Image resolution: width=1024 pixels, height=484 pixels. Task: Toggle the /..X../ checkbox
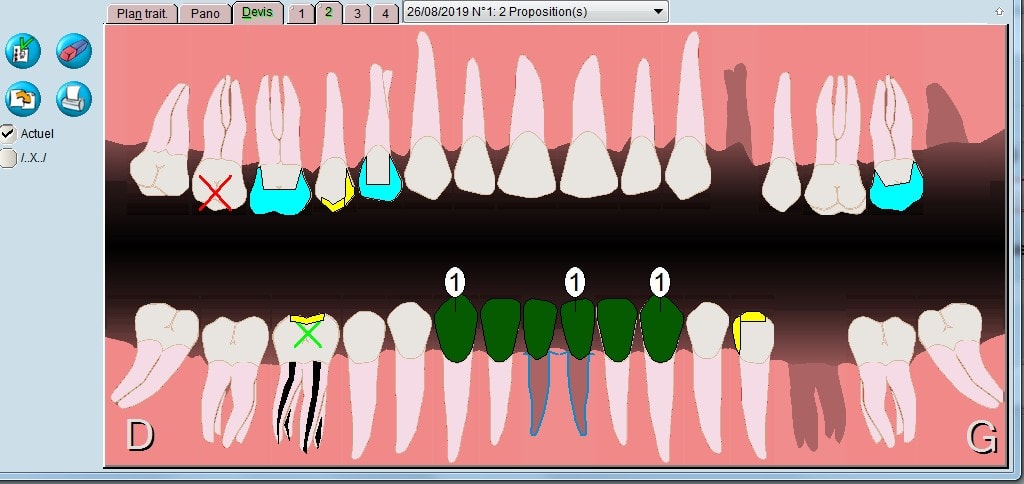8,158
